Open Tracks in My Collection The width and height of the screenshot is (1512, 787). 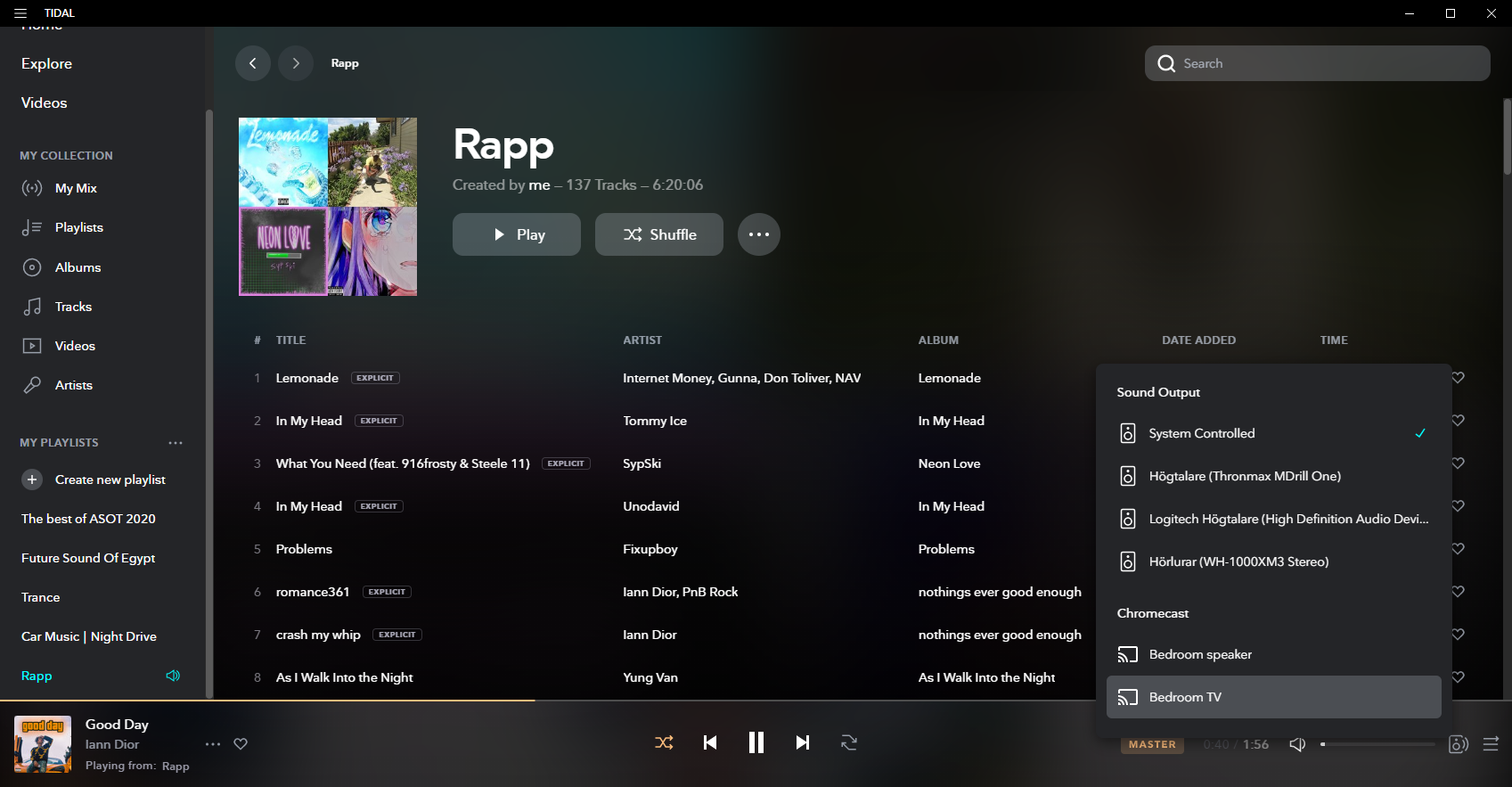pos(73,307)
